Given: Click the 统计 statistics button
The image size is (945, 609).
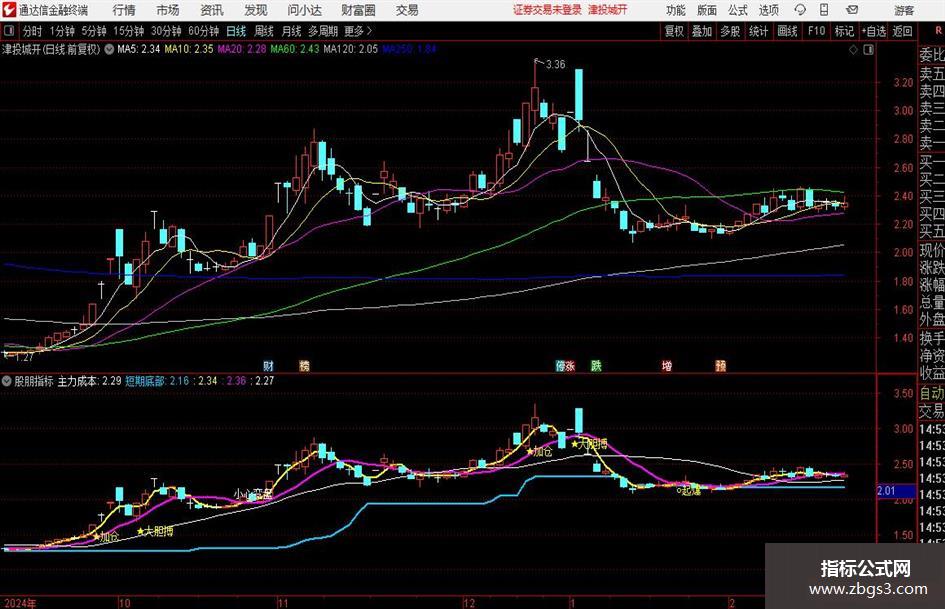Looking at the screenshot, I should [758, 31].
